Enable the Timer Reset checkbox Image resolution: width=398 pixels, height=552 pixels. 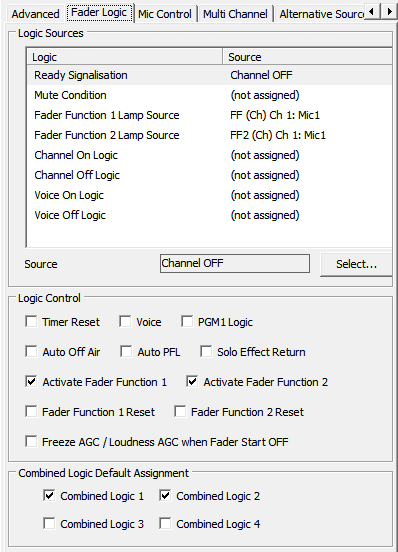click(31, 321)
